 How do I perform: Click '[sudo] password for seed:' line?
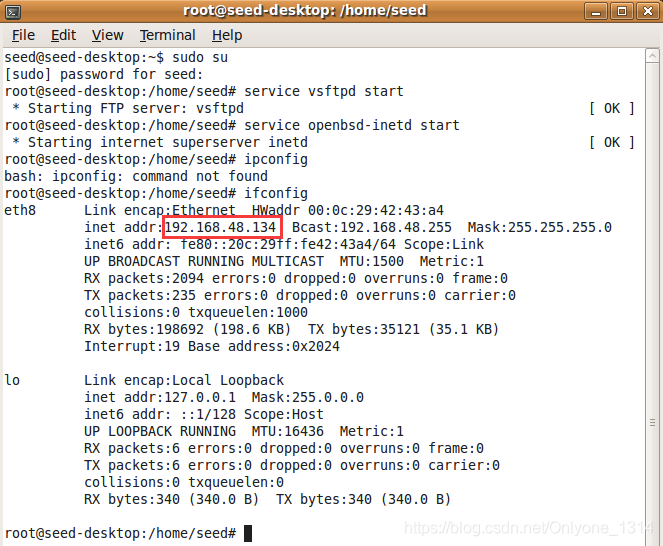(104, 74)
